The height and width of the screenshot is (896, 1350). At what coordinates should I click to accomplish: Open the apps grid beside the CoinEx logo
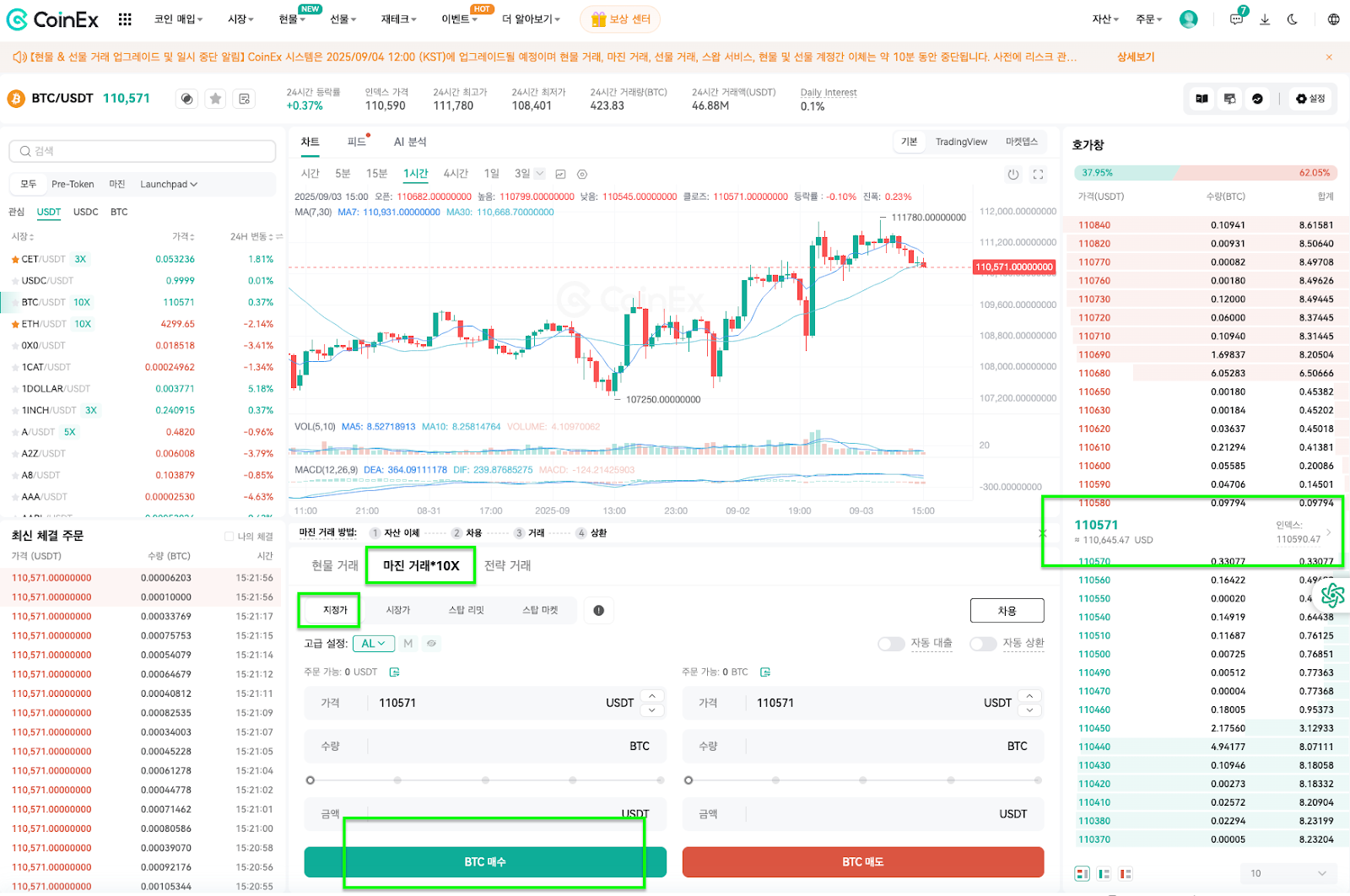(x=124, y=19)
